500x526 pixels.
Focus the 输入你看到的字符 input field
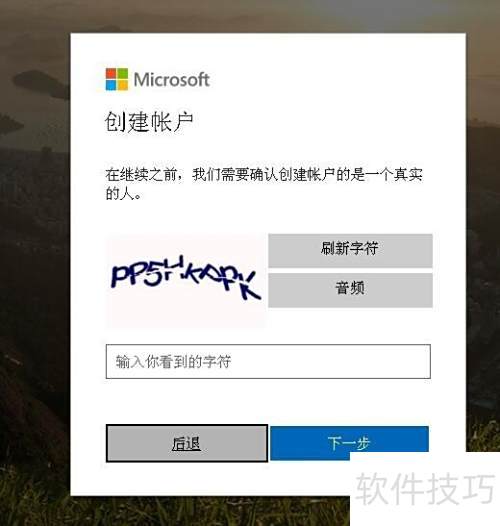(268, 361)
